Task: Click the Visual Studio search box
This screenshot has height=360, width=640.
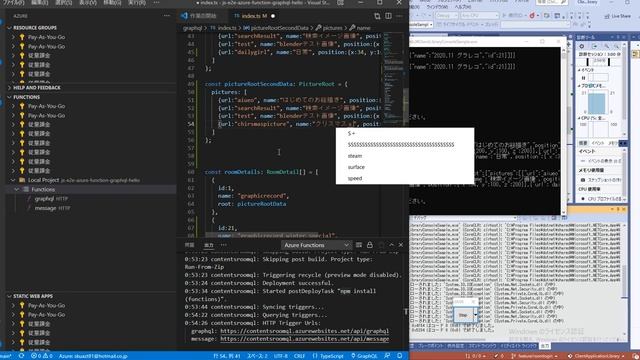Action: [551, 2]
